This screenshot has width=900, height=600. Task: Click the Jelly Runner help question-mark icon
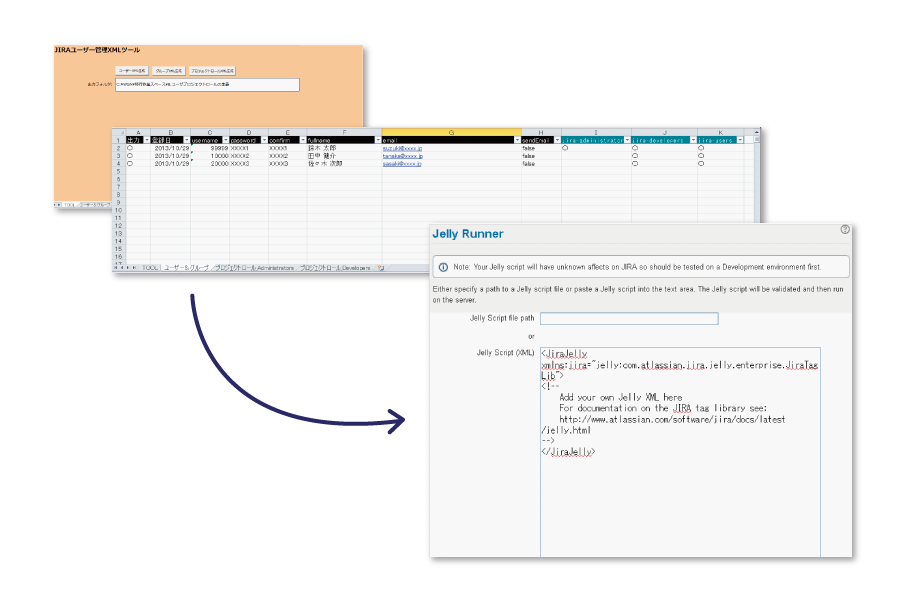pos(845,229)
